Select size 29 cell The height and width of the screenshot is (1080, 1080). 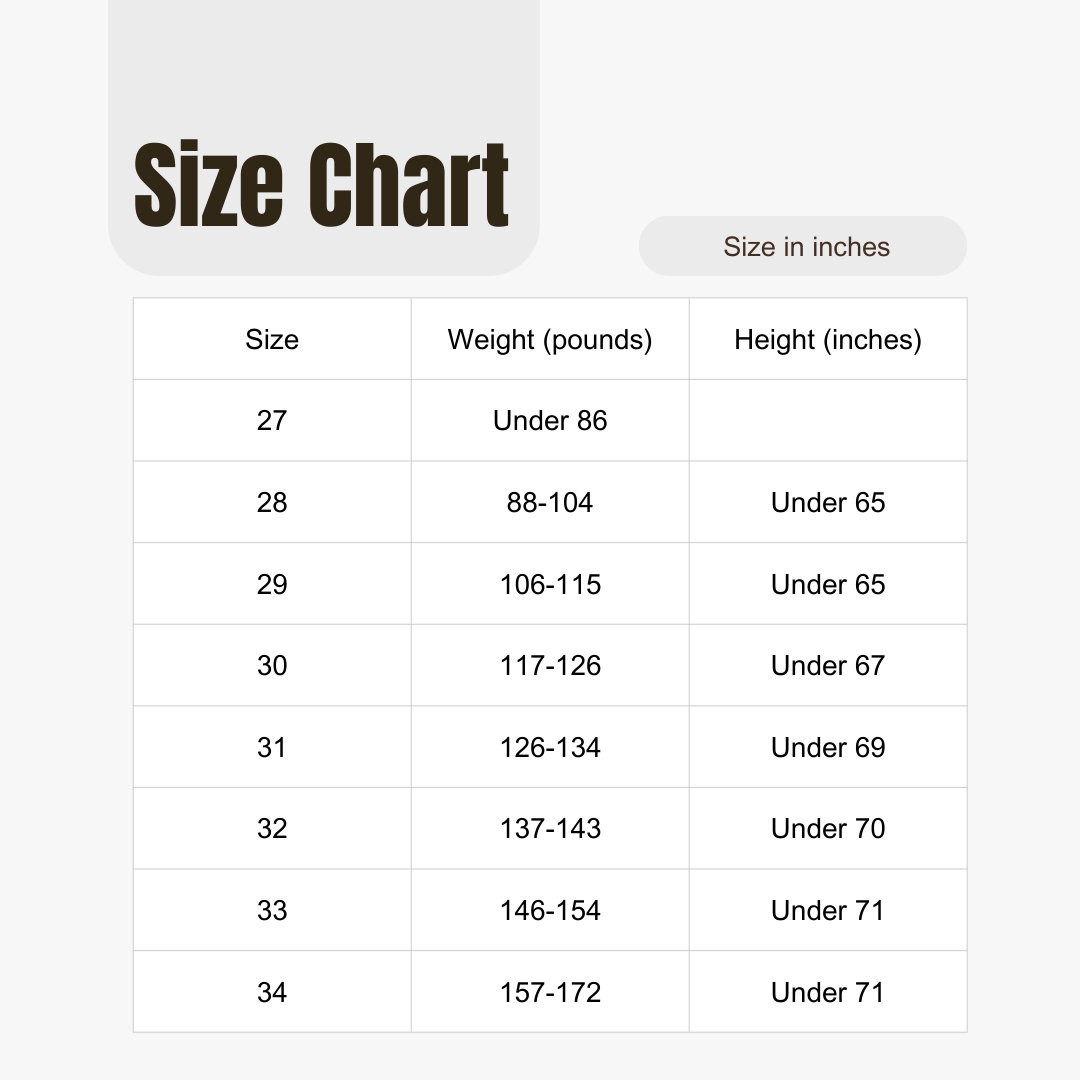click(x=272, y=584)
